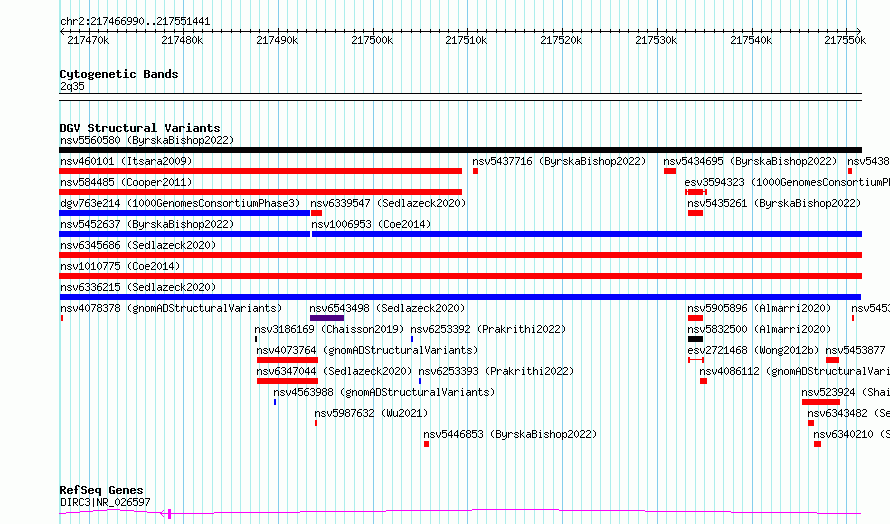Click the 217500k ruler tick label

372,40
